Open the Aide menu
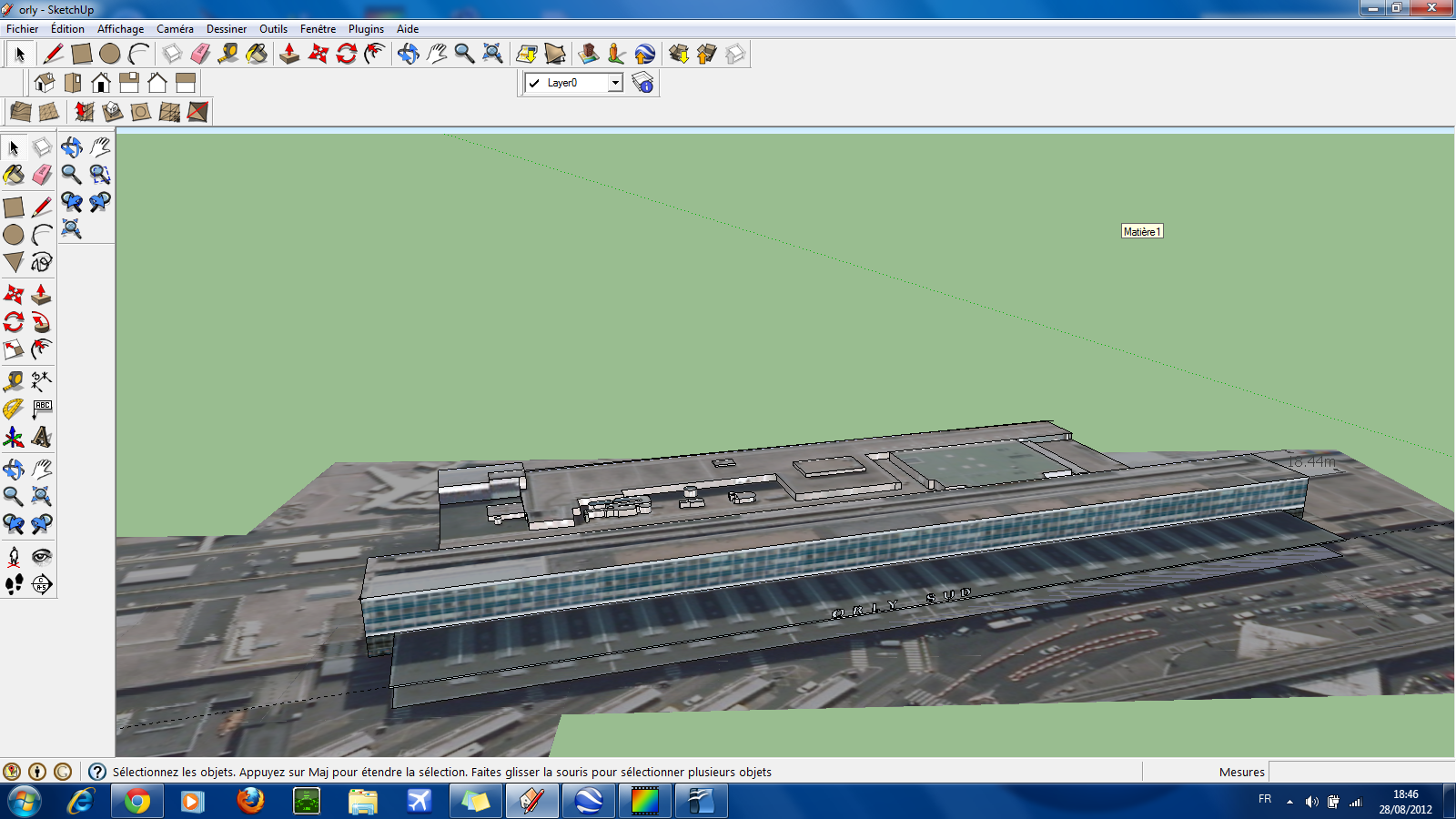 coord(408,29)
